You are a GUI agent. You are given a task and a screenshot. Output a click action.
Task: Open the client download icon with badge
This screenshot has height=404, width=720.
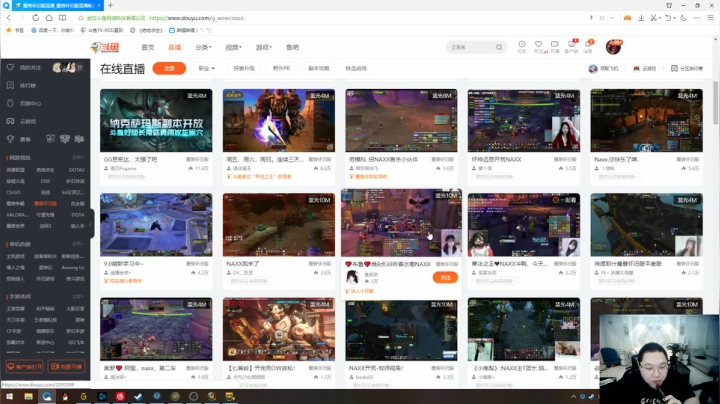coord(571,45)
